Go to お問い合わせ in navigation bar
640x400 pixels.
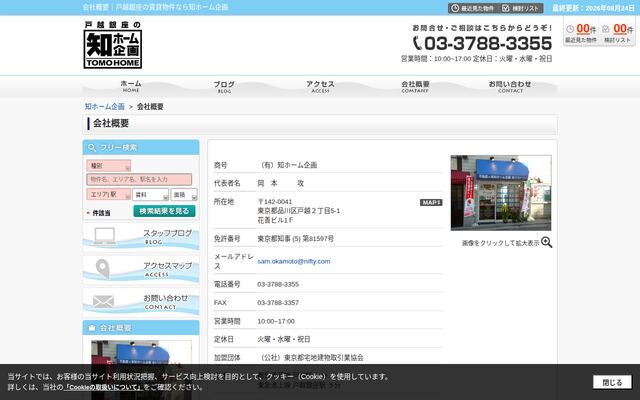pos(510,86)
